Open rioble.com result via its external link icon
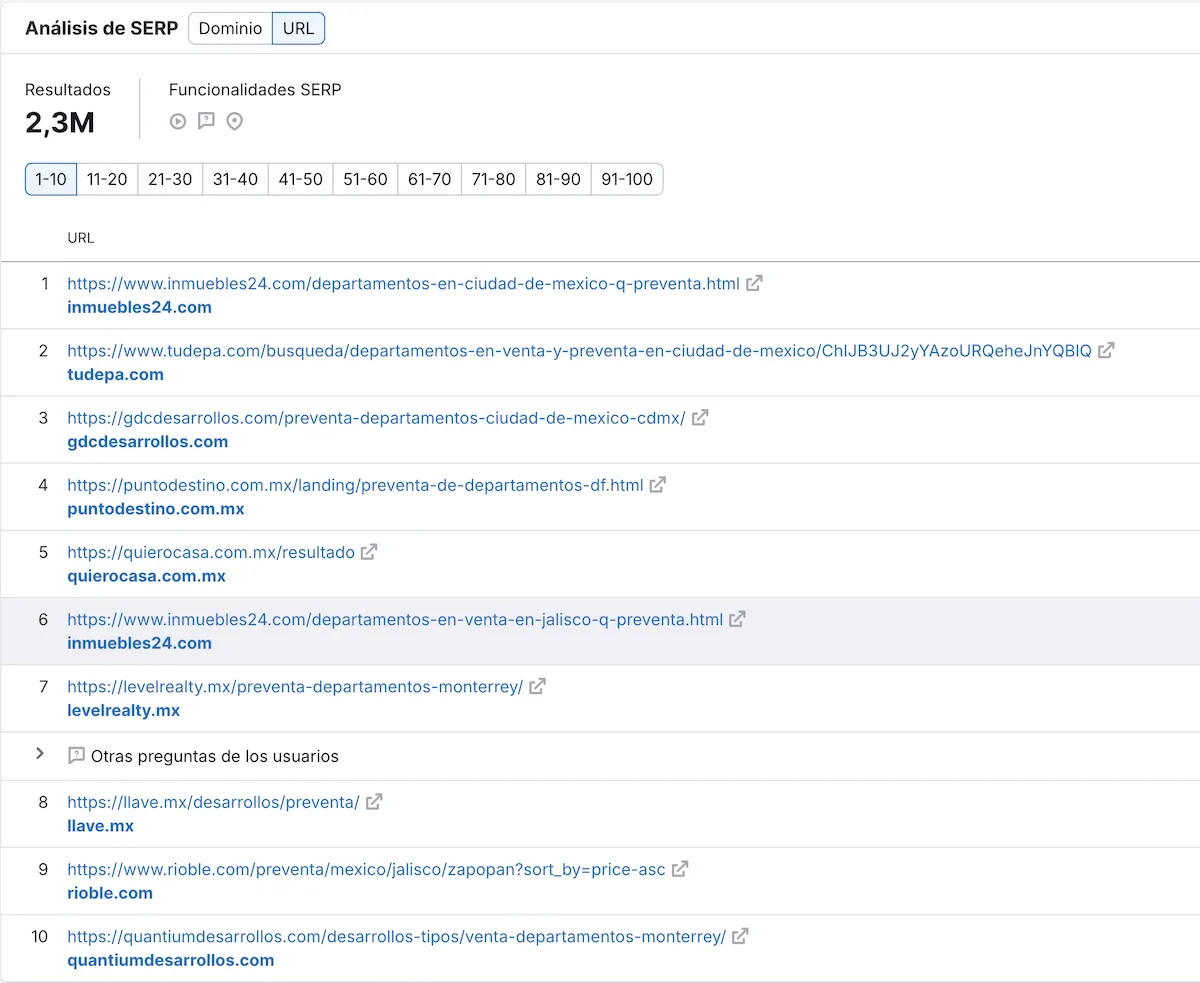 [679, 869]
